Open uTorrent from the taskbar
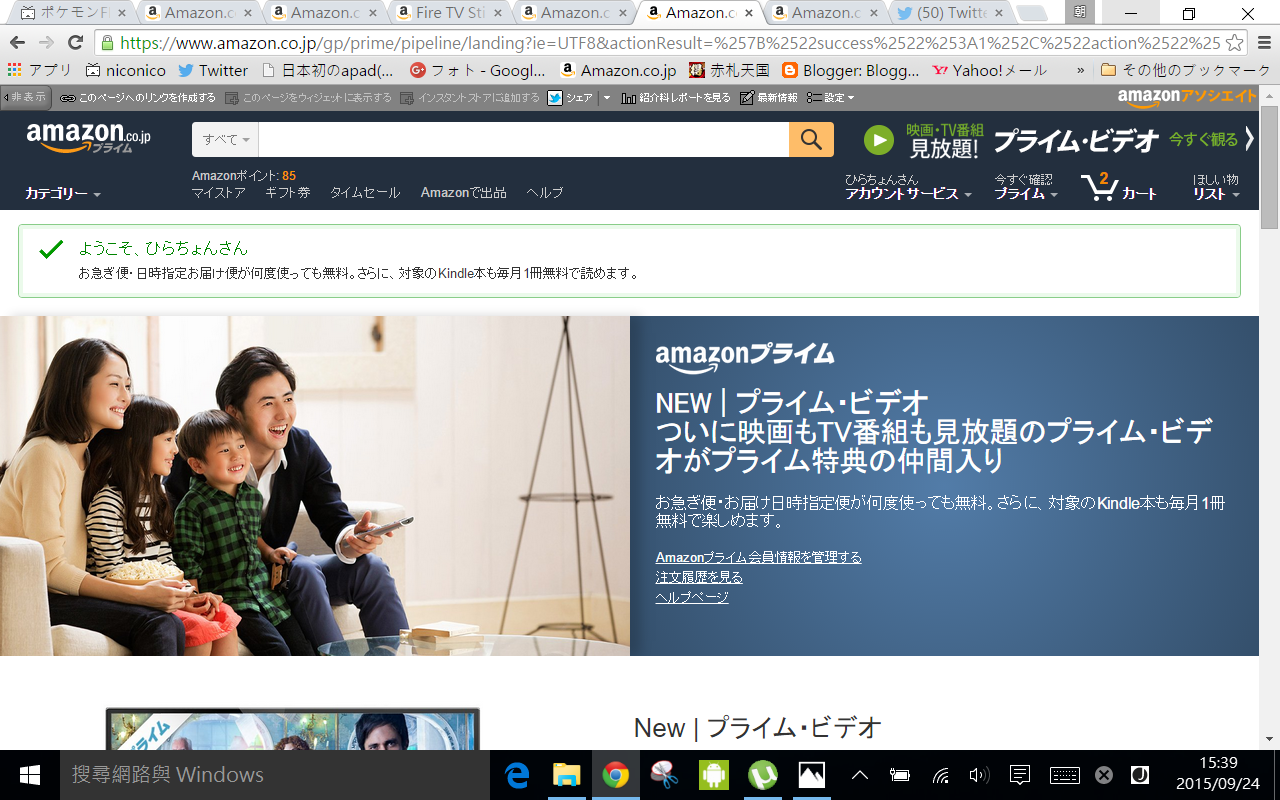This screenshot has height=800, width=1280. pyautogui.click(x=763, y=775)
